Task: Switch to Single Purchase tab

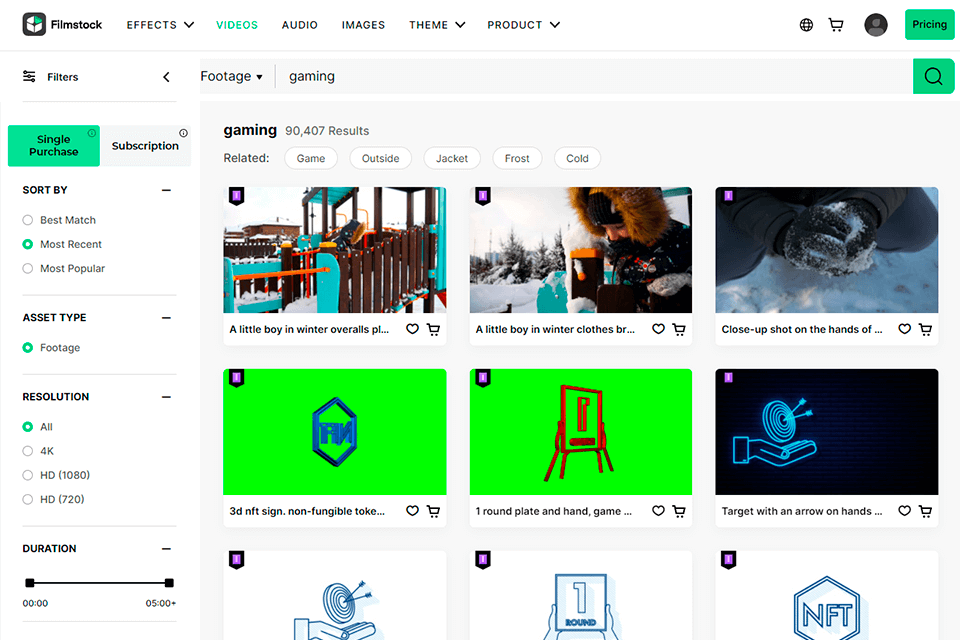Action: click(x=54, y=146)
